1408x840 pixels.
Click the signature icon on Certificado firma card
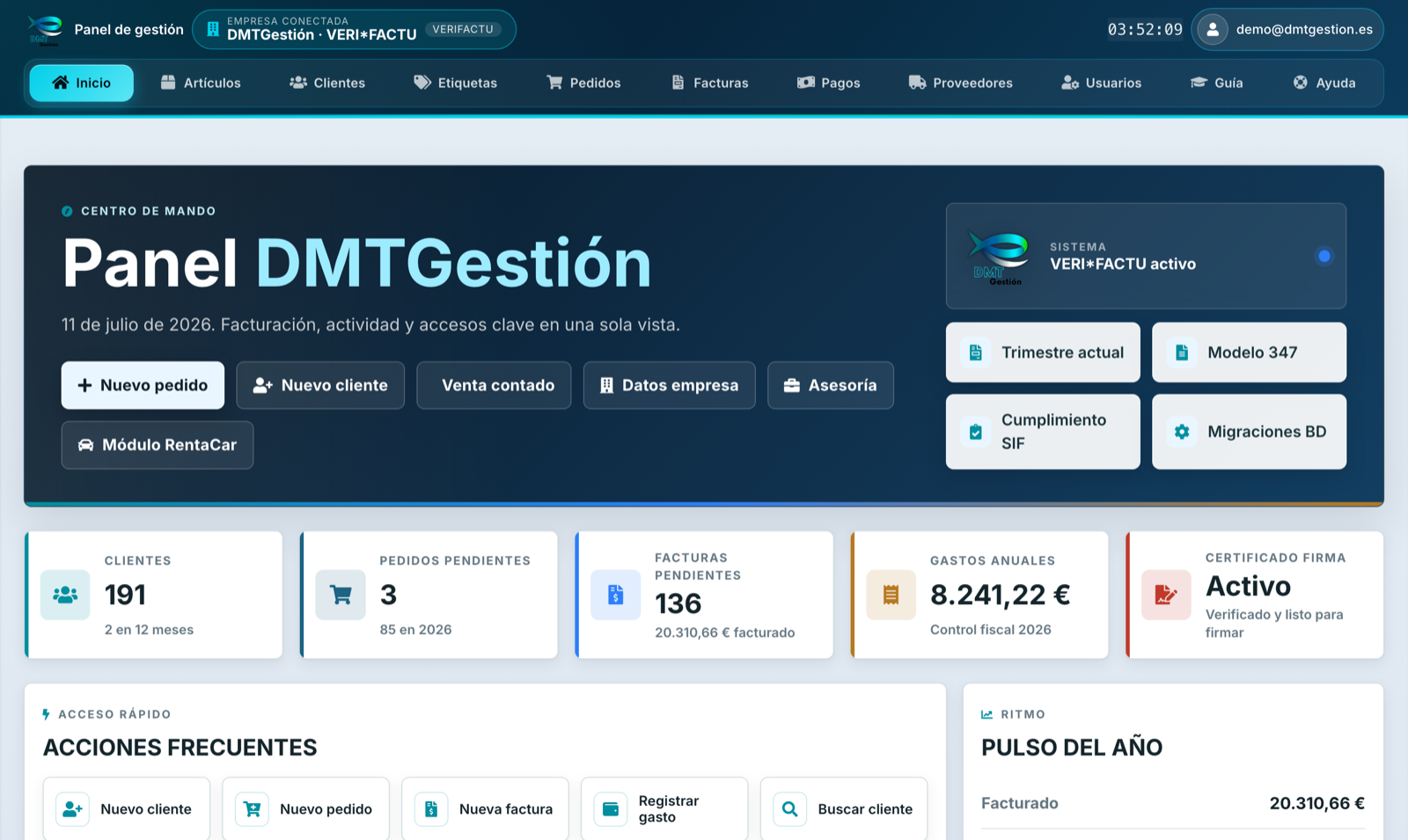(1166, 595)
